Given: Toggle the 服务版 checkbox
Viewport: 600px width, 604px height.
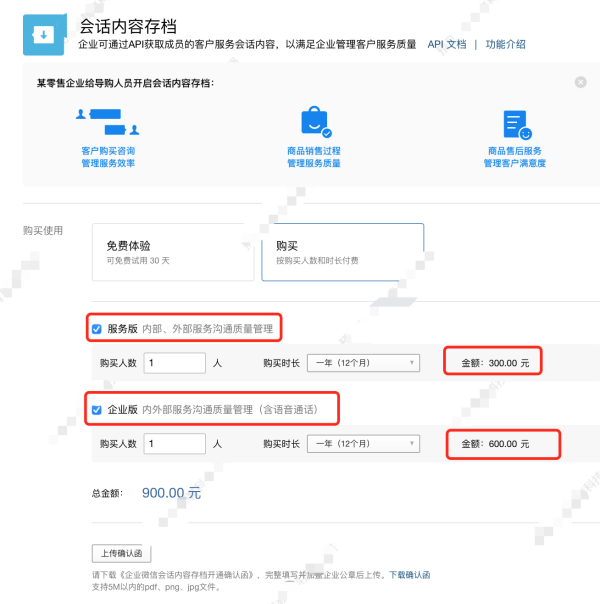Looking at the screenshot, I should point(96,329).
